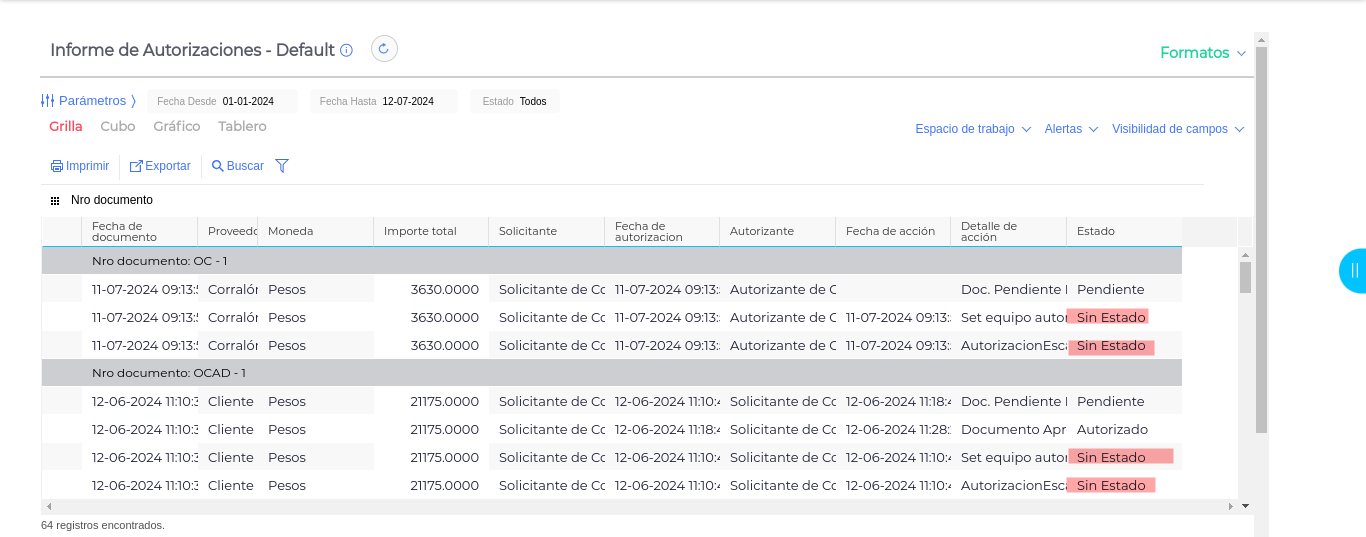Open Visibilidad de campos dropdown
The image size is (1366, 537).
pyautogui.click(x=1177, y=129)
